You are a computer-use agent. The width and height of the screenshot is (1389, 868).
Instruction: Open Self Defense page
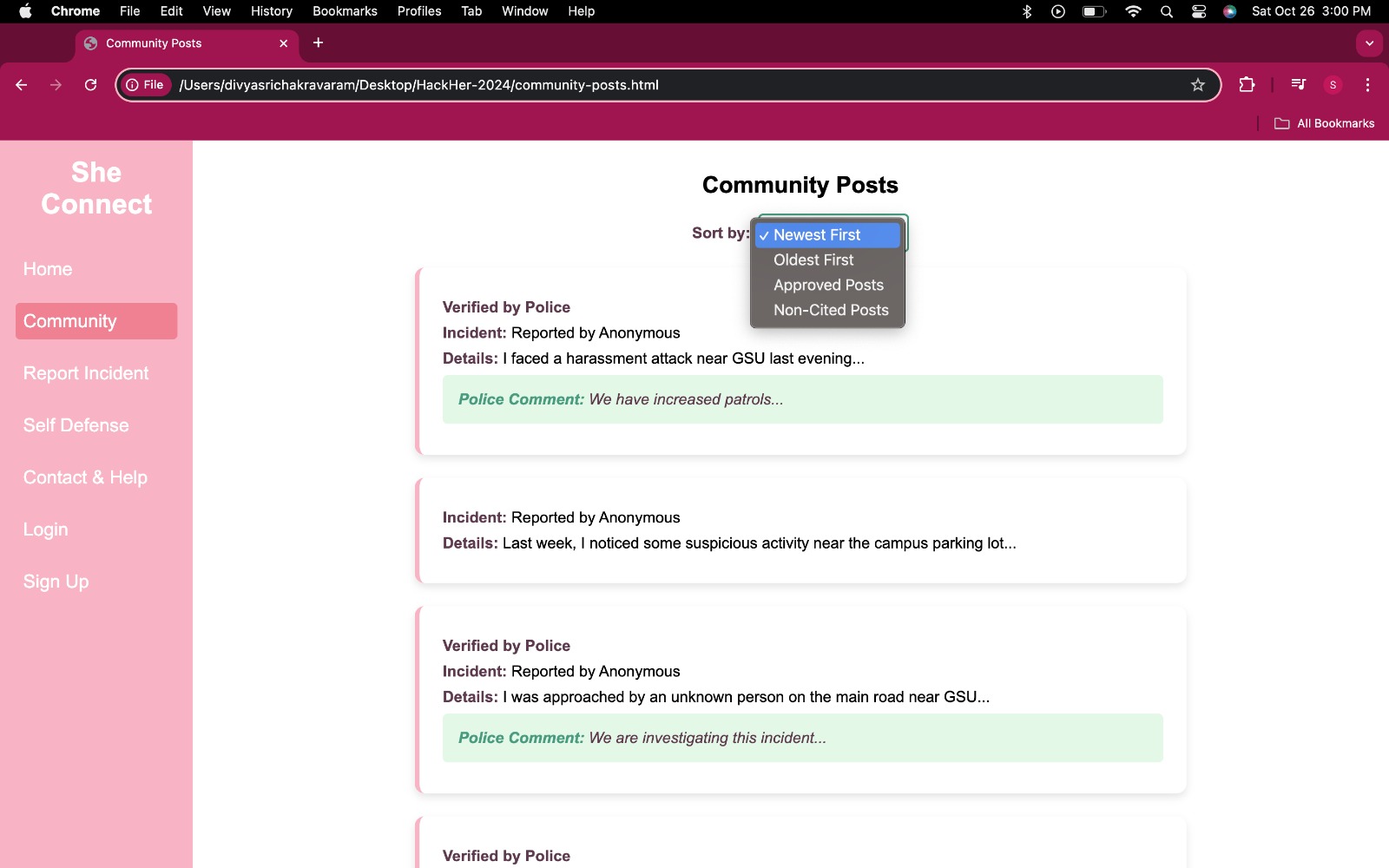pos(76,425)
